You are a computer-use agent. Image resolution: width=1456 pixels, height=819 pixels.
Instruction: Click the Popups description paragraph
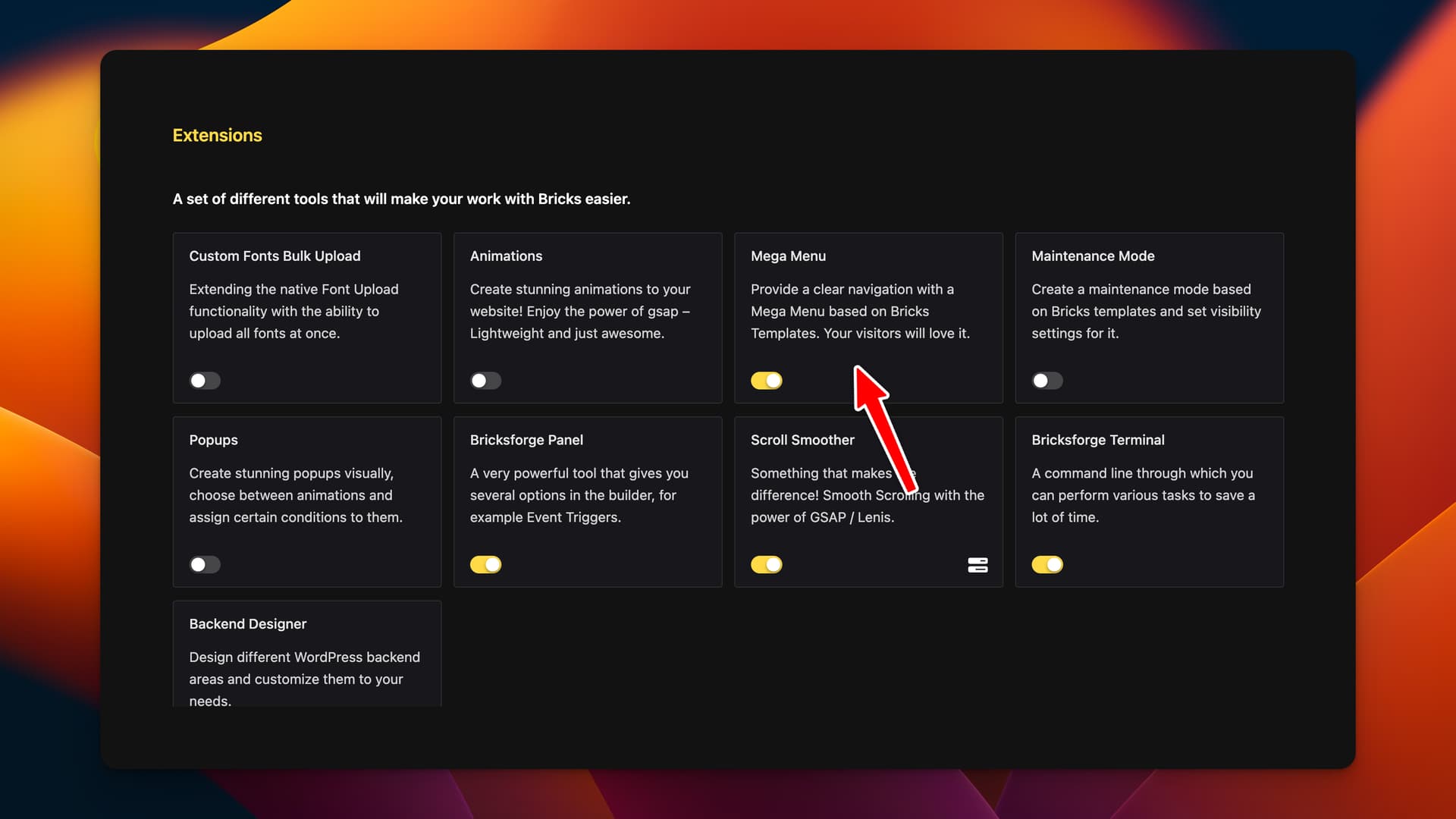pyautogui.click(x=296, y=495)
